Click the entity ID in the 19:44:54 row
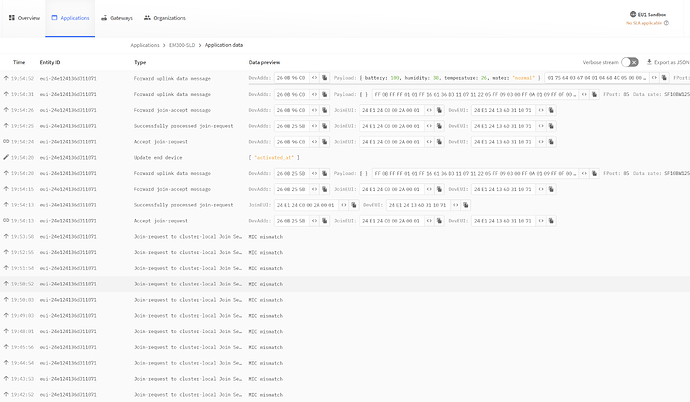Viewport: 690px width, 402px height. pos(68,363)
